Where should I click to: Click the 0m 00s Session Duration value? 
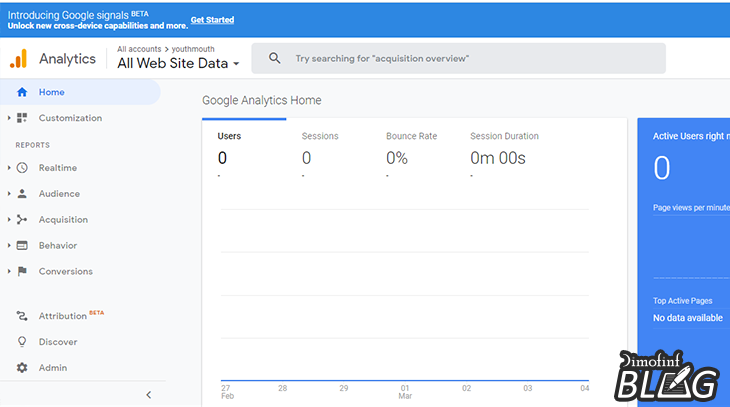coord(498,158)
